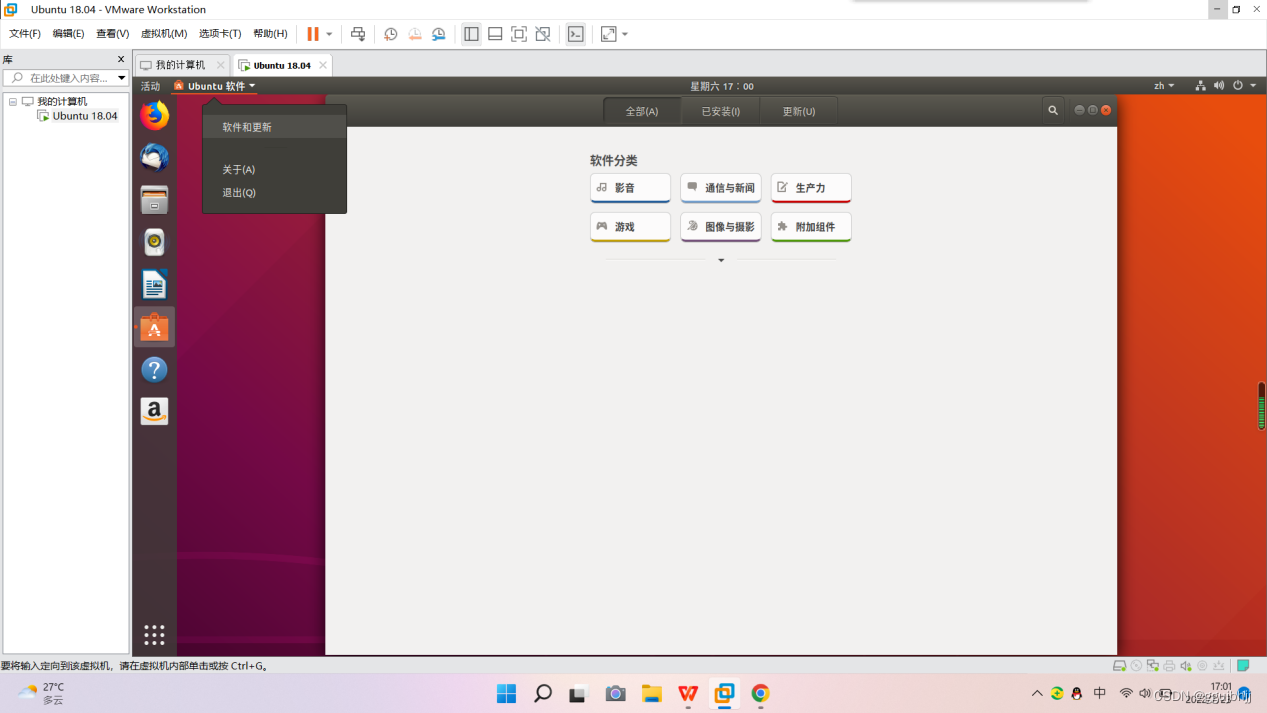
Task: Click the search icon in Ubuntu Software
Action: click(x=1052, y=111)
